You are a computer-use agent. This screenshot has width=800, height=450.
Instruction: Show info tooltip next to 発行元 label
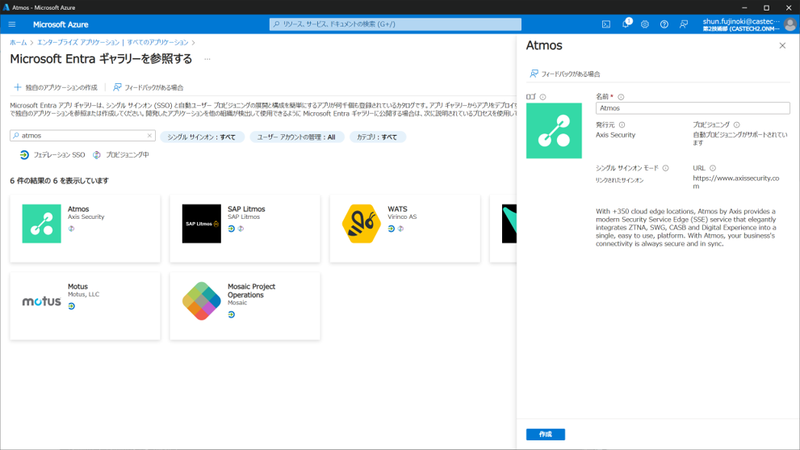622,124
